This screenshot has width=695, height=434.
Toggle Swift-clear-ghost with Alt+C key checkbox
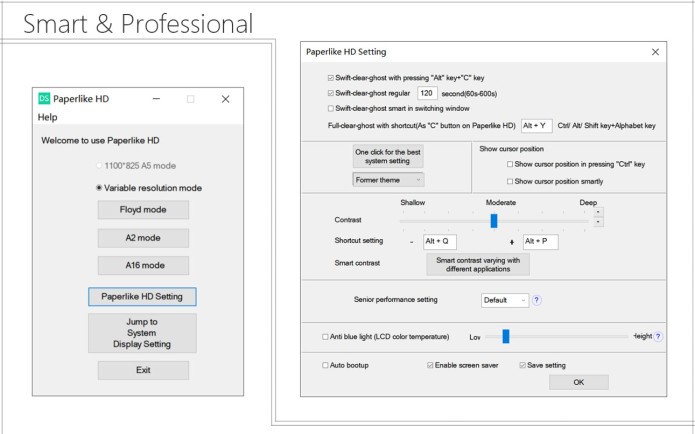click(331, 78)
